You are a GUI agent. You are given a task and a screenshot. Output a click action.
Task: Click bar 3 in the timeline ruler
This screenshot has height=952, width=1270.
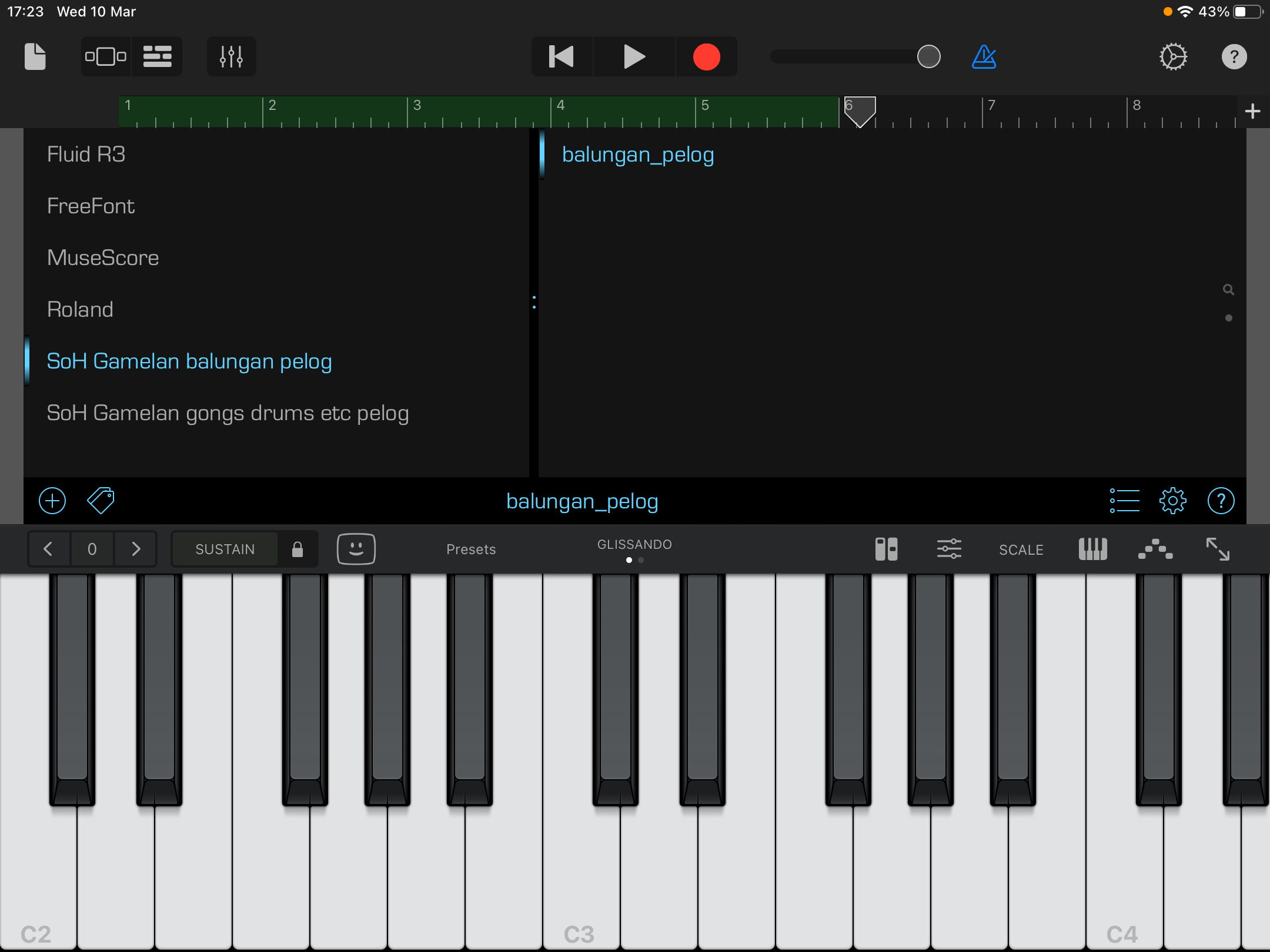click(417, 106)
